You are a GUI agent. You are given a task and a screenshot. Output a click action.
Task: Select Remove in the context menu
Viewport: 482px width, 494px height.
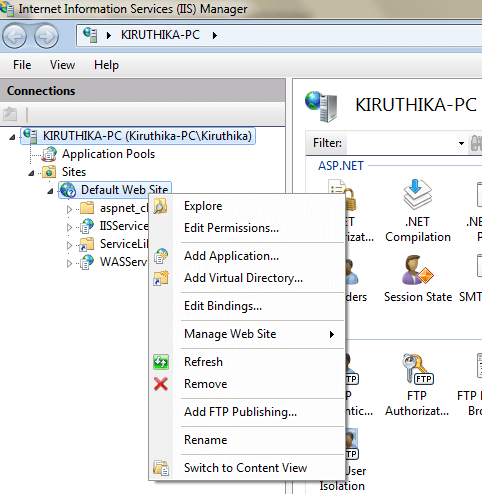pos(247,384)
